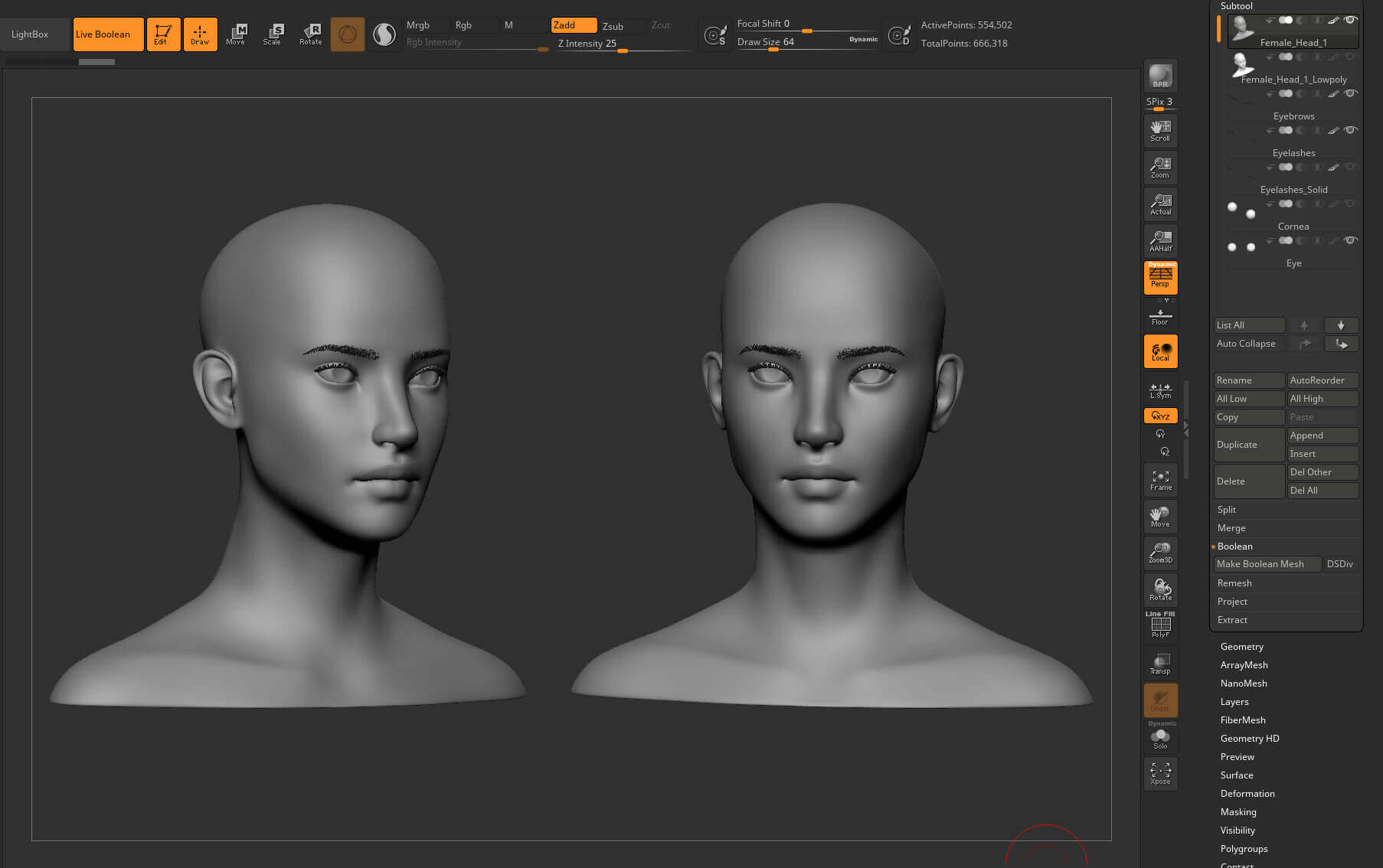Click the Zoom3D navigation icon
1383x868 pixels.
(x=1160, y=553)
